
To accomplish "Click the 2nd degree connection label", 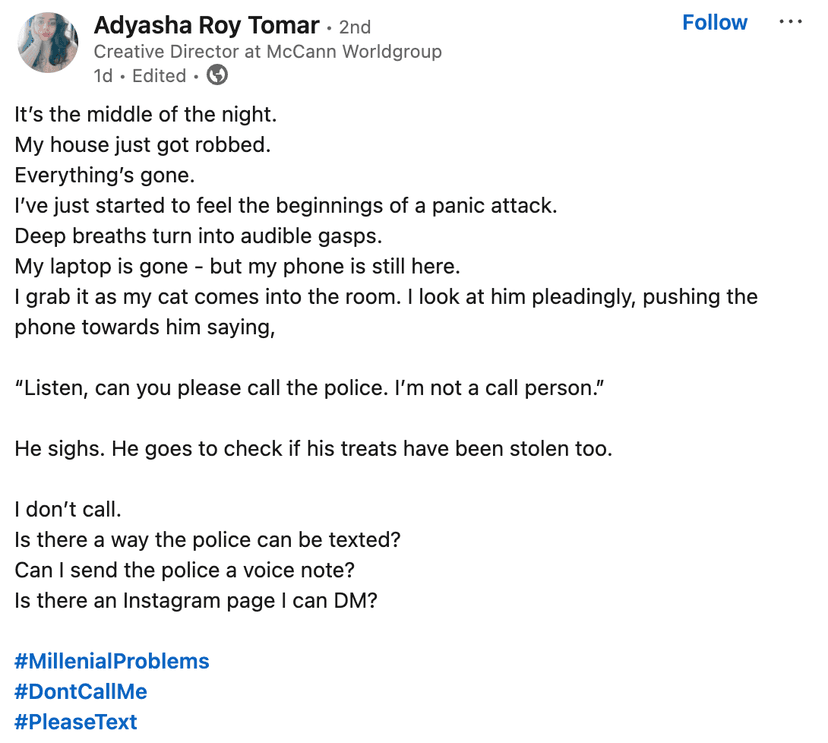I will (355, 27).
